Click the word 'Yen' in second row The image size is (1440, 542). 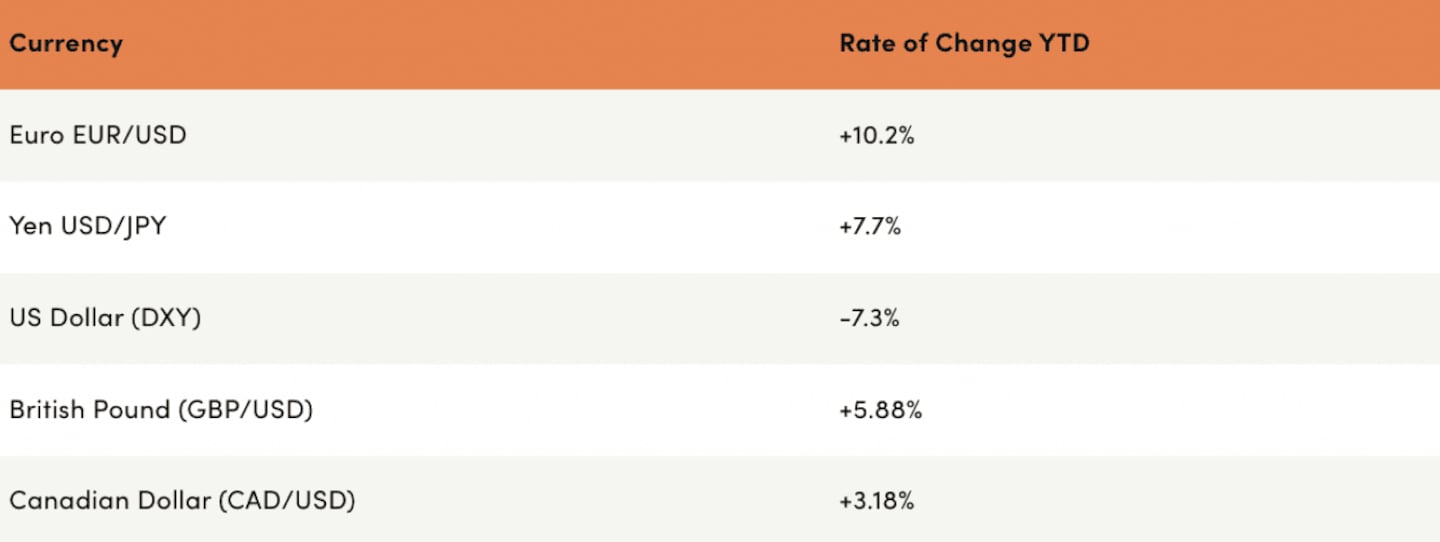click(x=31, y=227)
